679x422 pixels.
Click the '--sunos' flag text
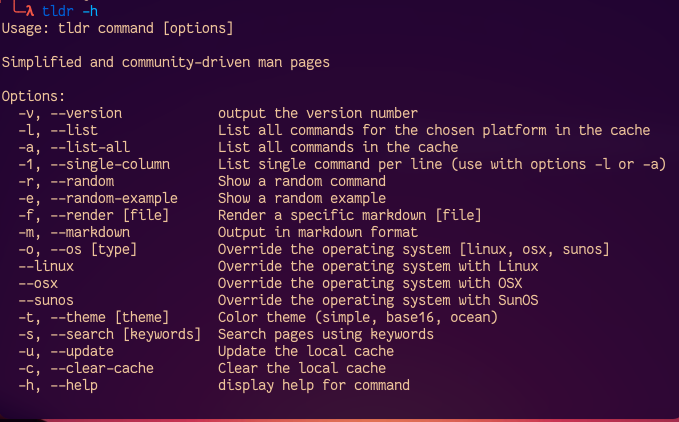(x=45, y=300)
